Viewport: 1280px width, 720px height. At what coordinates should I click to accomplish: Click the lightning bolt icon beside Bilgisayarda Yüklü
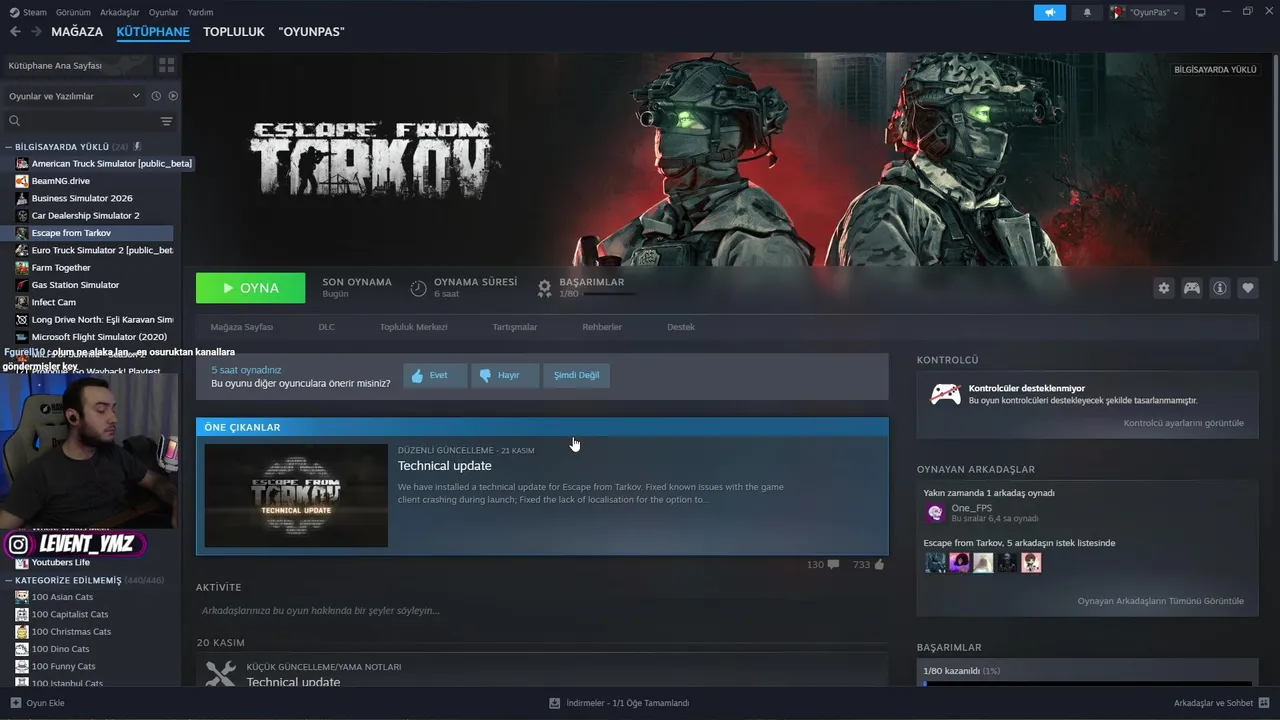(x=137, y=147)
